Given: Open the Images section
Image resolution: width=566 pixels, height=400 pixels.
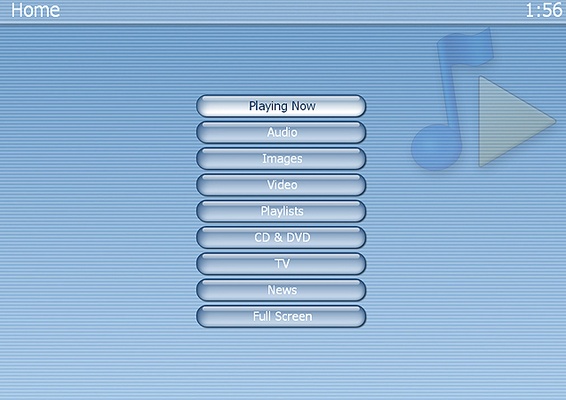Looking at the screenshot, I should [281, 158].
